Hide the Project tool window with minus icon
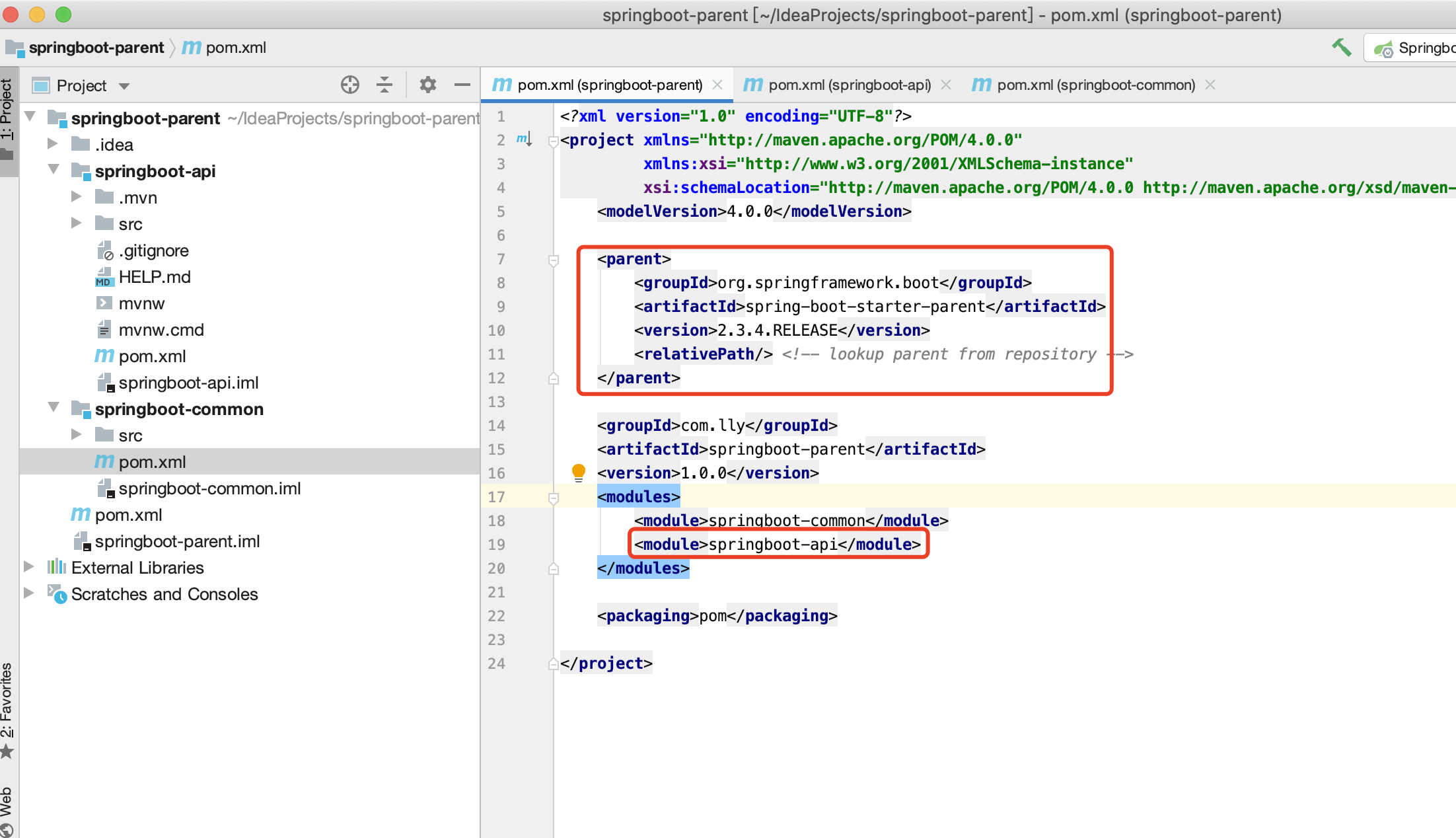Screen dimensions: 1456x838 462,85
